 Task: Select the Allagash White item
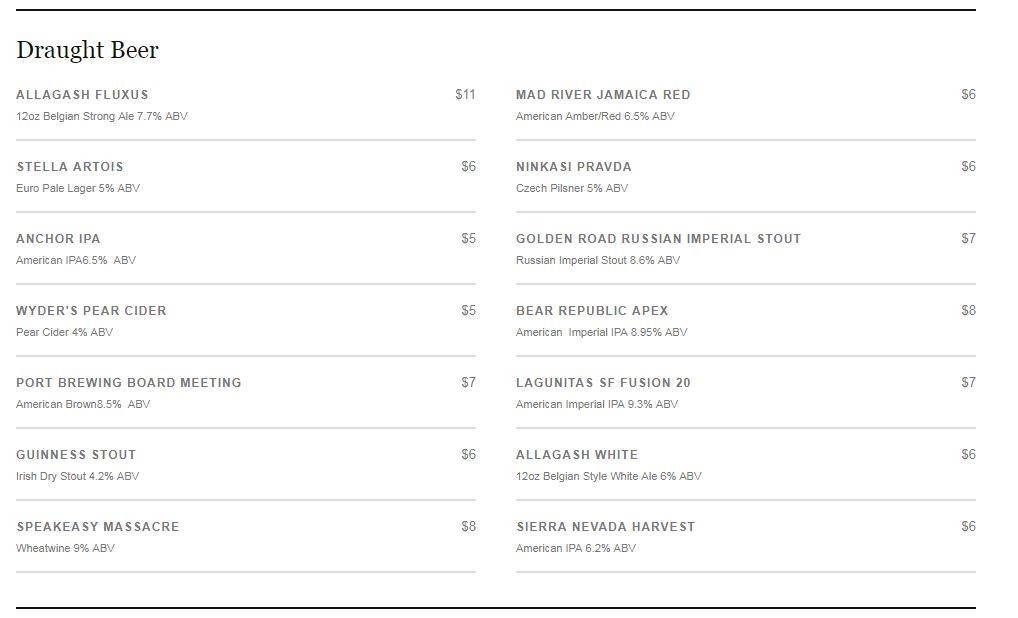(577, 455)
